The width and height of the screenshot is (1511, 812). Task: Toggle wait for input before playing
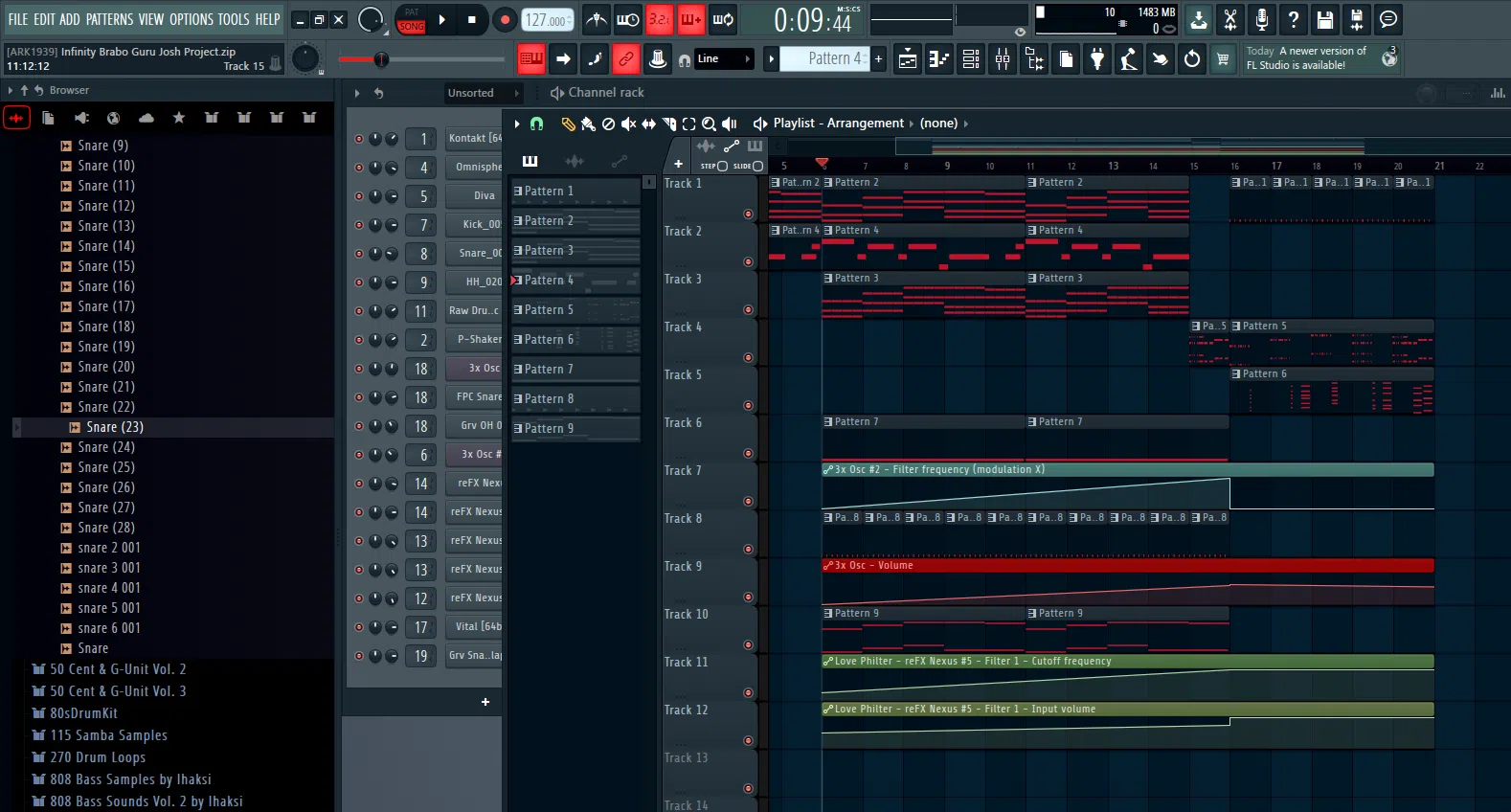(628, 19)
